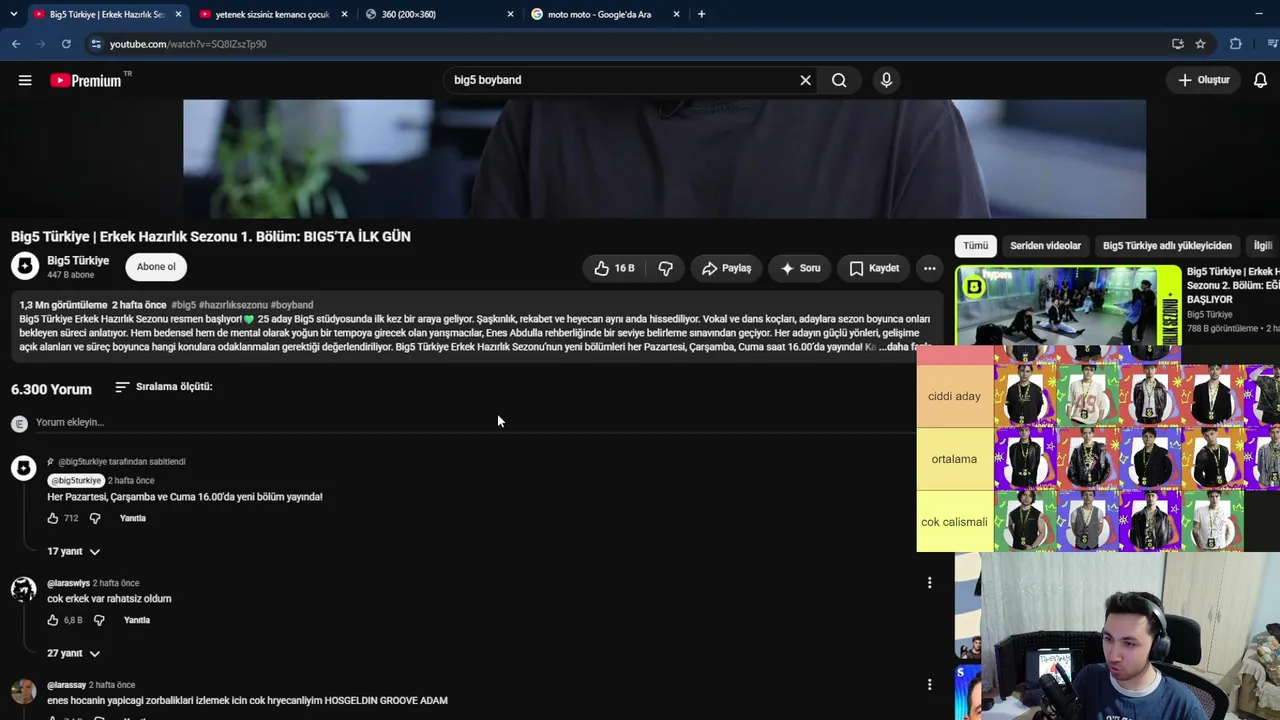Dislike the @laraswiys comment

click(x=99, y=620)
